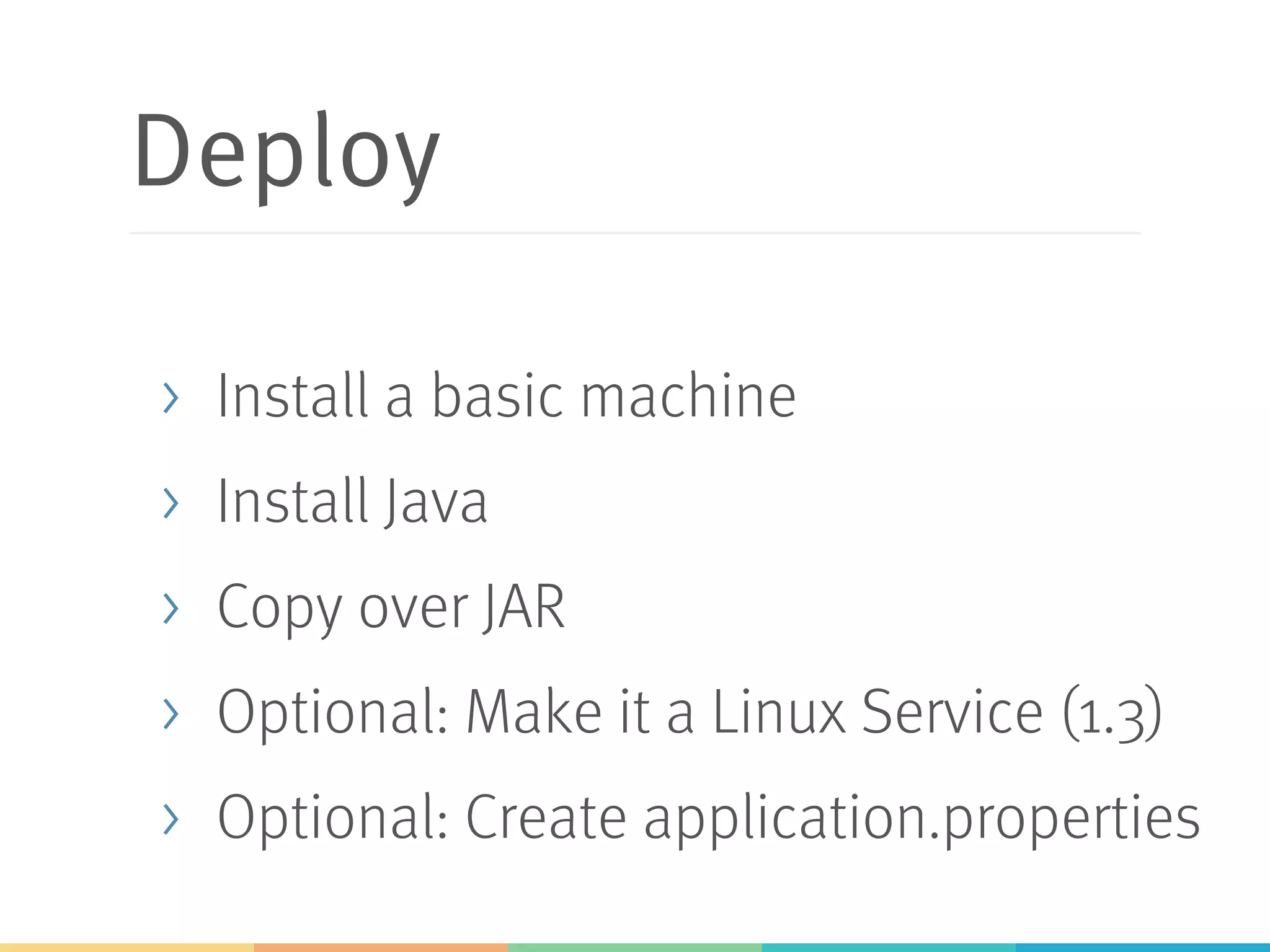Image resolution: width=1270 pixels, height=952 pixels.
Task: Click the green segment of bottom color bar
Action: click(x=634, y=948)
